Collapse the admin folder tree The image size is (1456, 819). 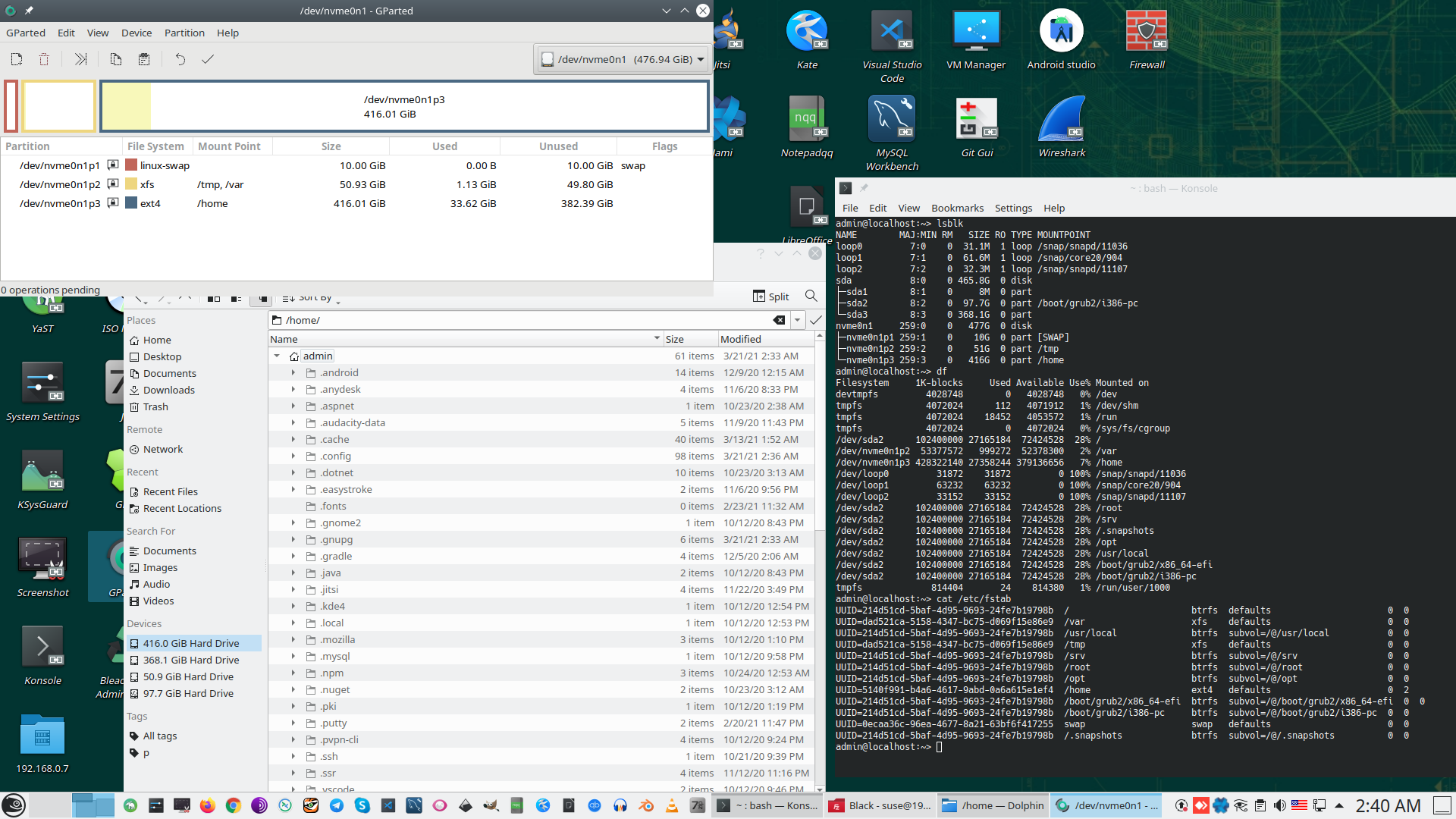(x=277, y=356)
